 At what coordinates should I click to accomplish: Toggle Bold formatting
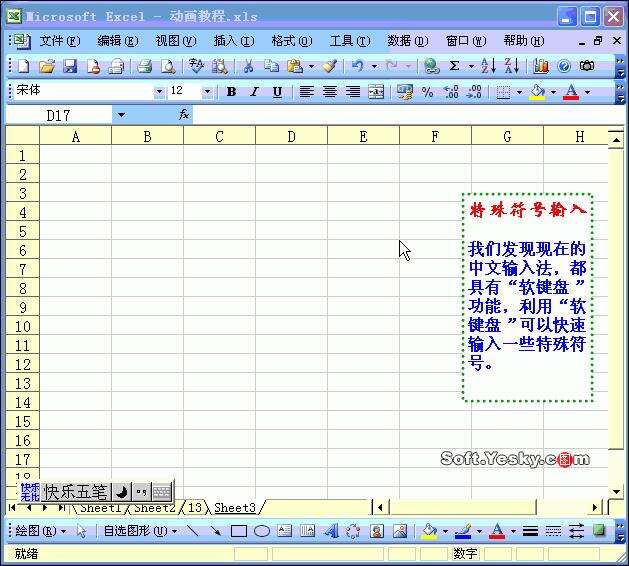pos(231,92)
